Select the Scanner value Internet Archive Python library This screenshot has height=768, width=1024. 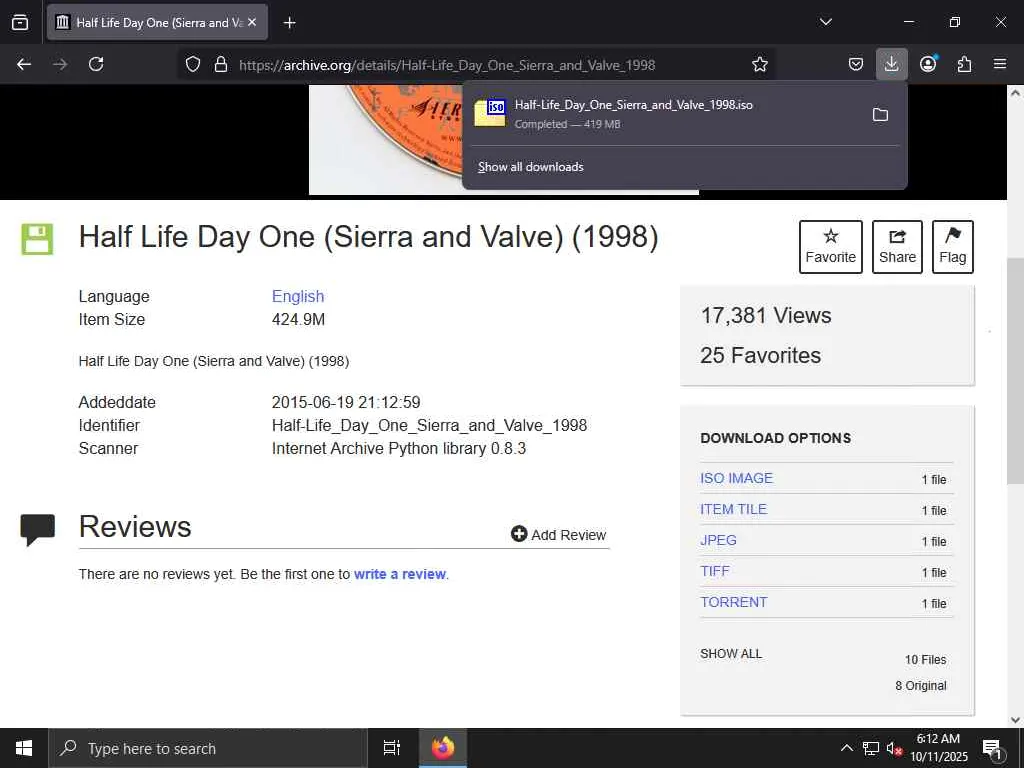click(399, 449)
